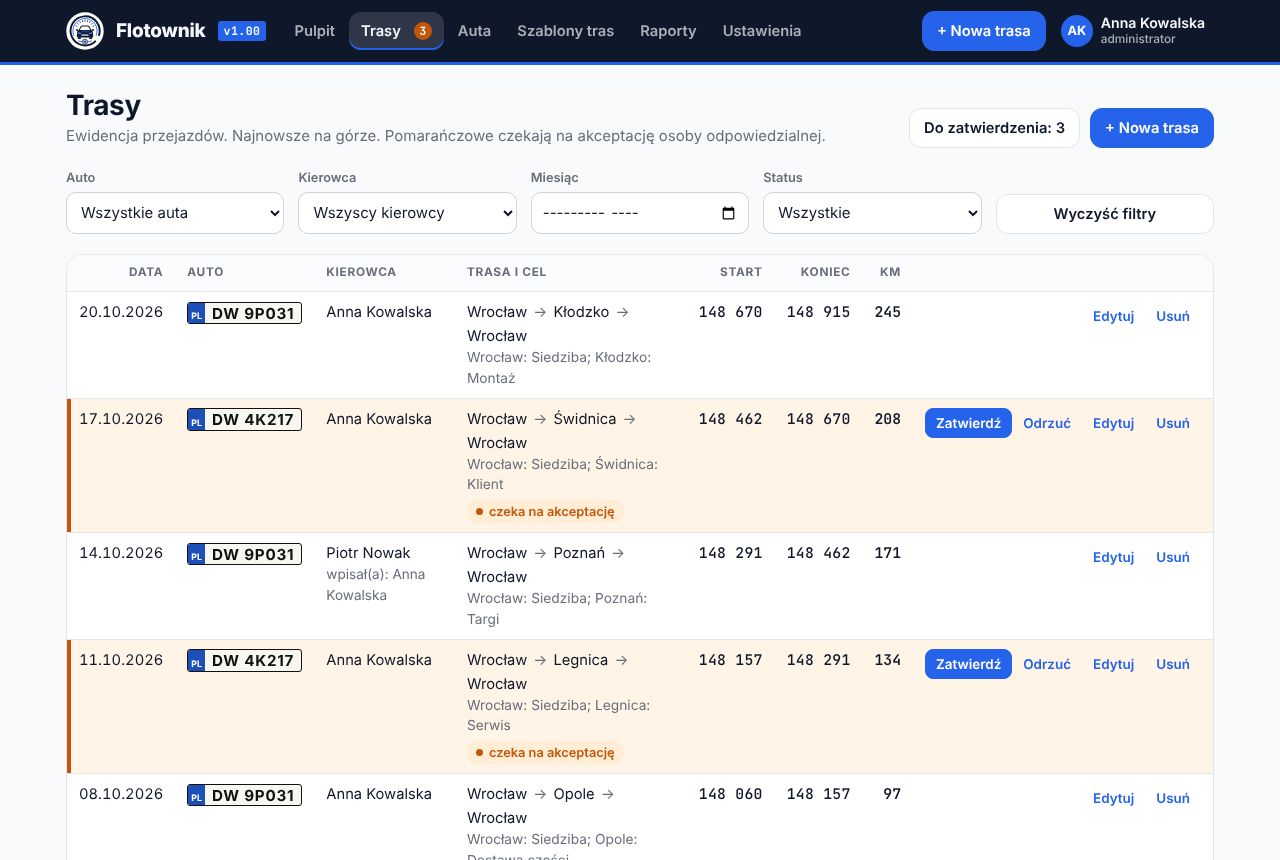Open the Auto filter dropdown
The width and height of the screenshot is (1280, 860).
click(x=175, y=213)
